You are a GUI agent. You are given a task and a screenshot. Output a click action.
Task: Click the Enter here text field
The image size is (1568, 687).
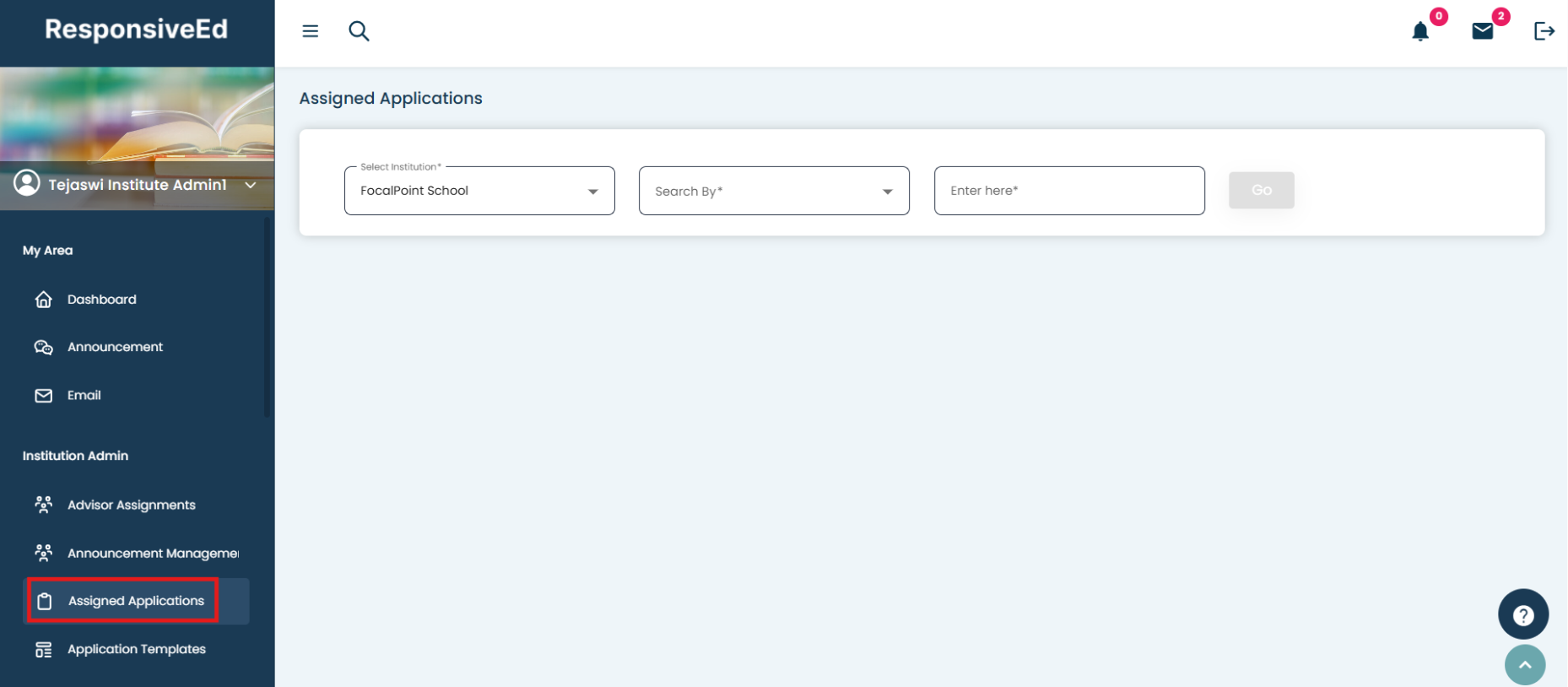[1068, 191]
